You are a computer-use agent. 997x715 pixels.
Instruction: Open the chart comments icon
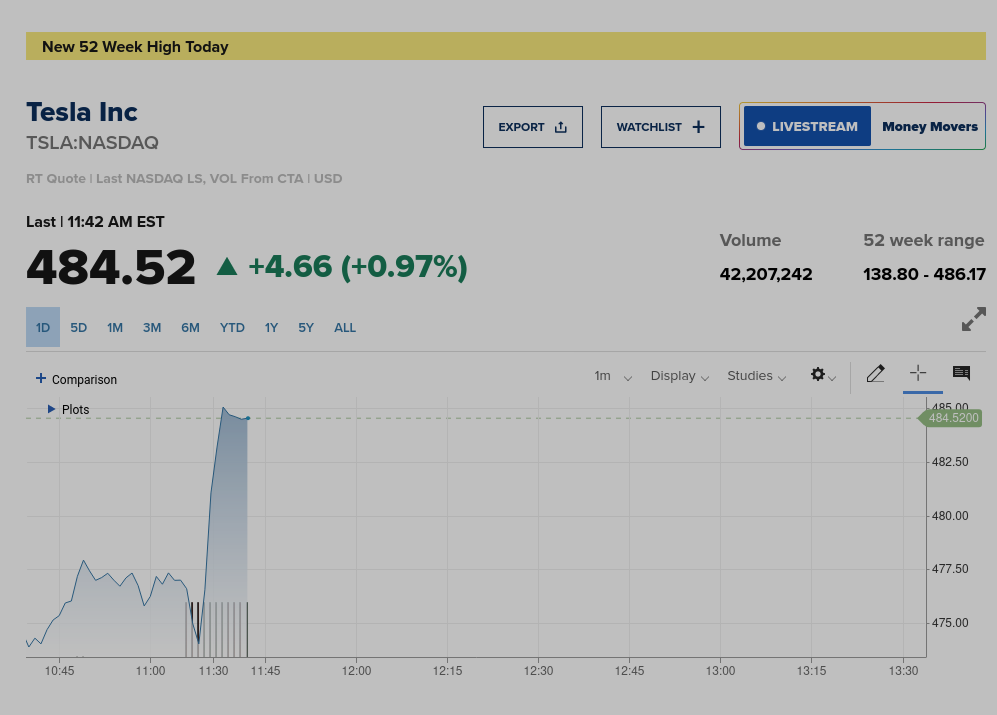[x=961, y=373]
